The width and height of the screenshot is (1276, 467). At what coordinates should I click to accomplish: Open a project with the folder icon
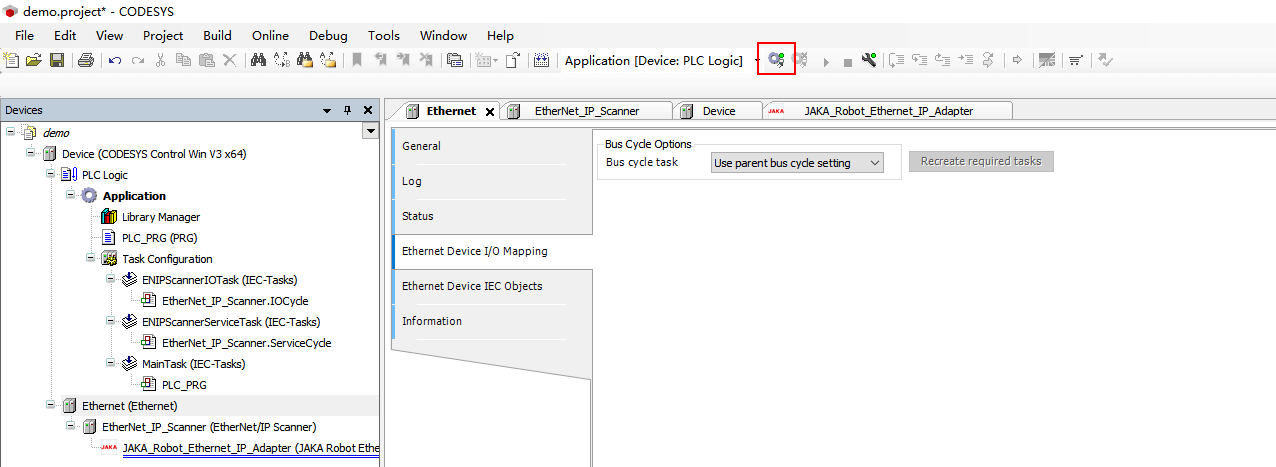click(x=34, y=60)
